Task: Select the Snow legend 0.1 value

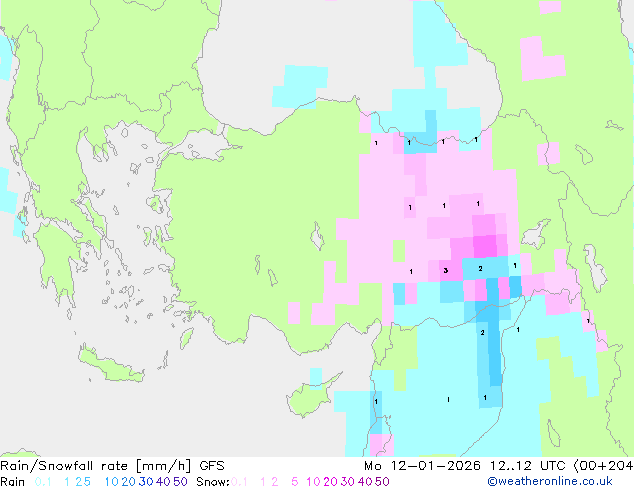Action: point(239,482)
